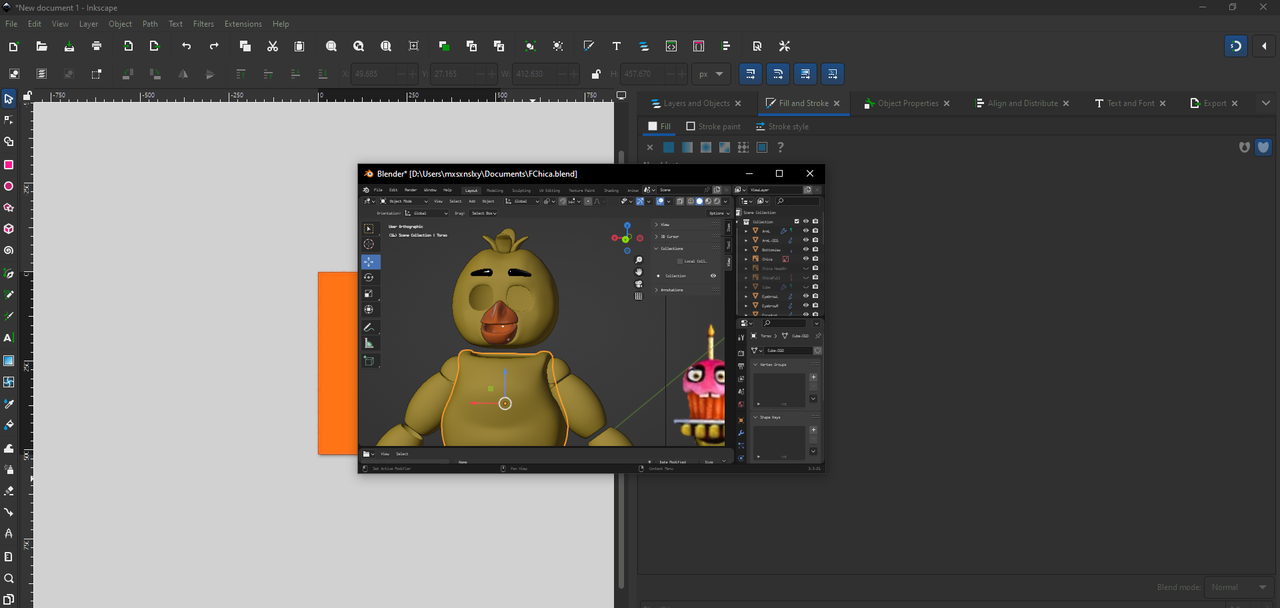The image size is (1280, 608).
Task: Select the Text tool in left toolbox
Action: [x=9, y=338]
